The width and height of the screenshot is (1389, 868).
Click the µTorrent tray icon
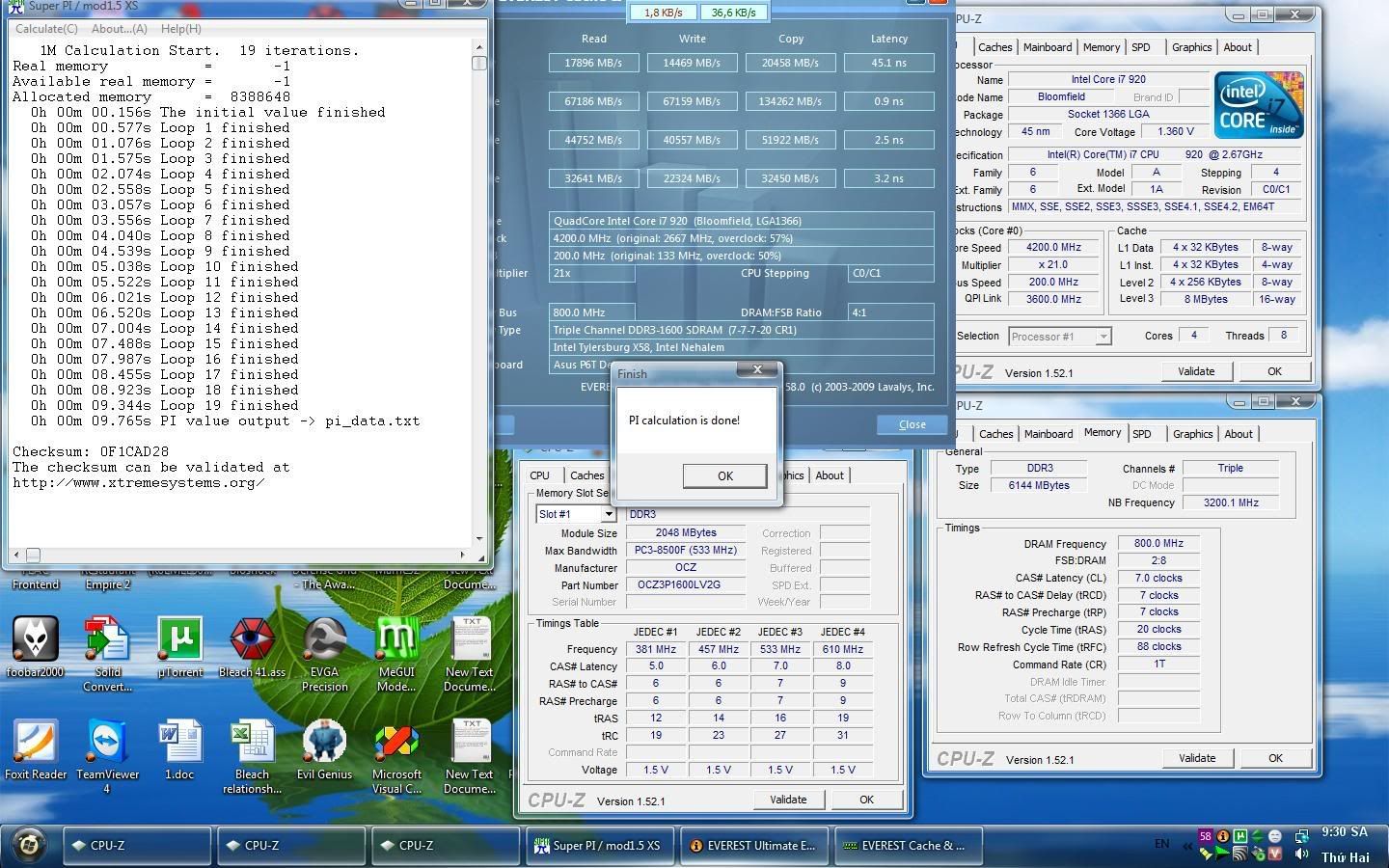1240,836
